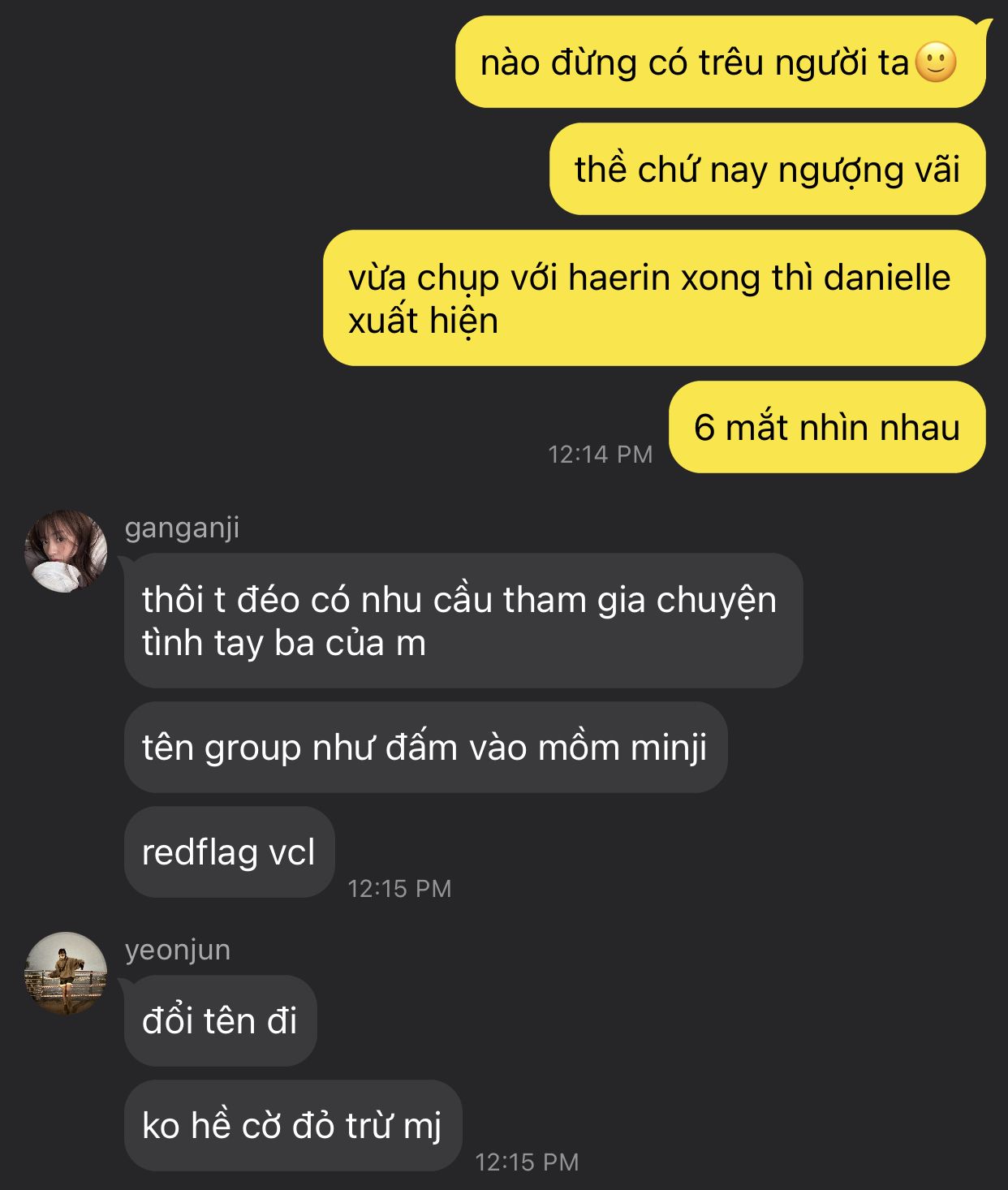Select the message about 'chuyện tình tay ba'
The width and height of the screenshot is (1008, 1190).
point(463,621)
